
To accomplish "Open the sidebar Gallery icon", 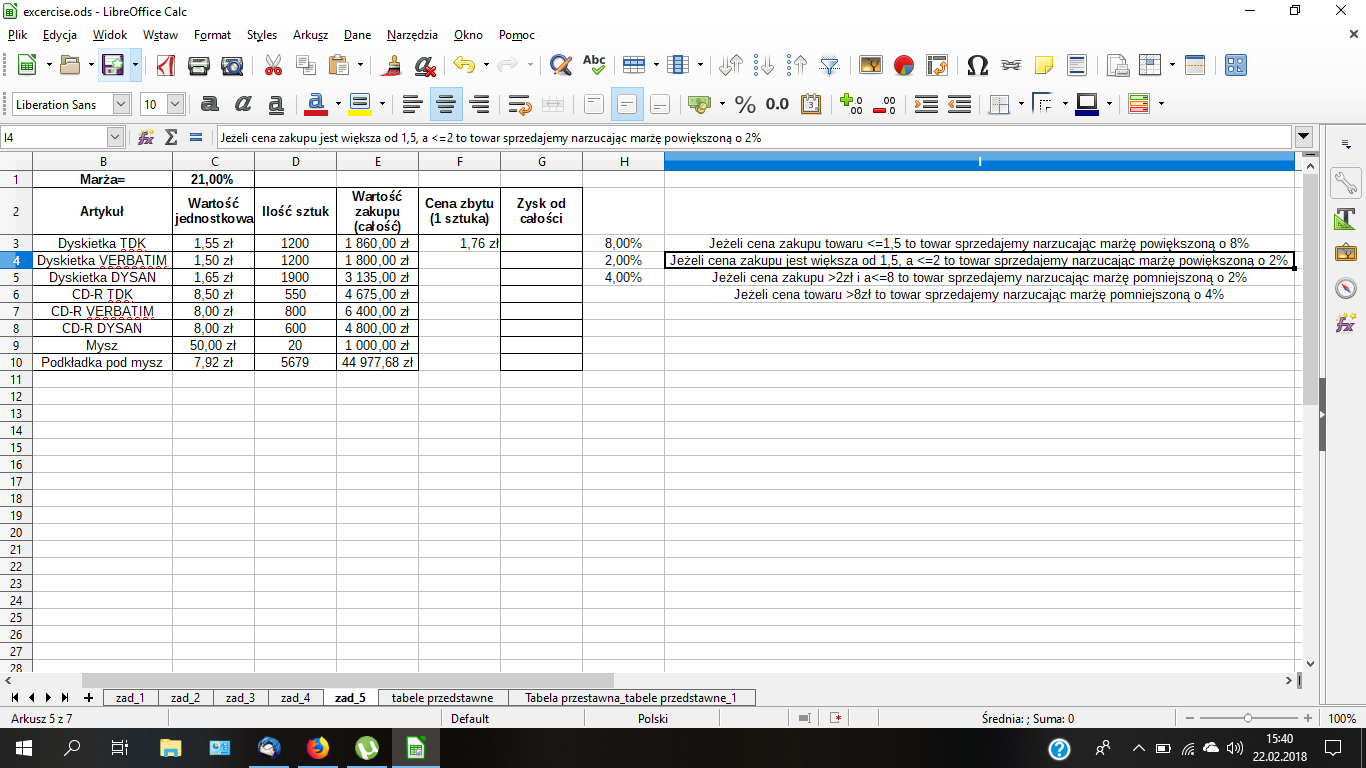I will tap(1345, 253).
